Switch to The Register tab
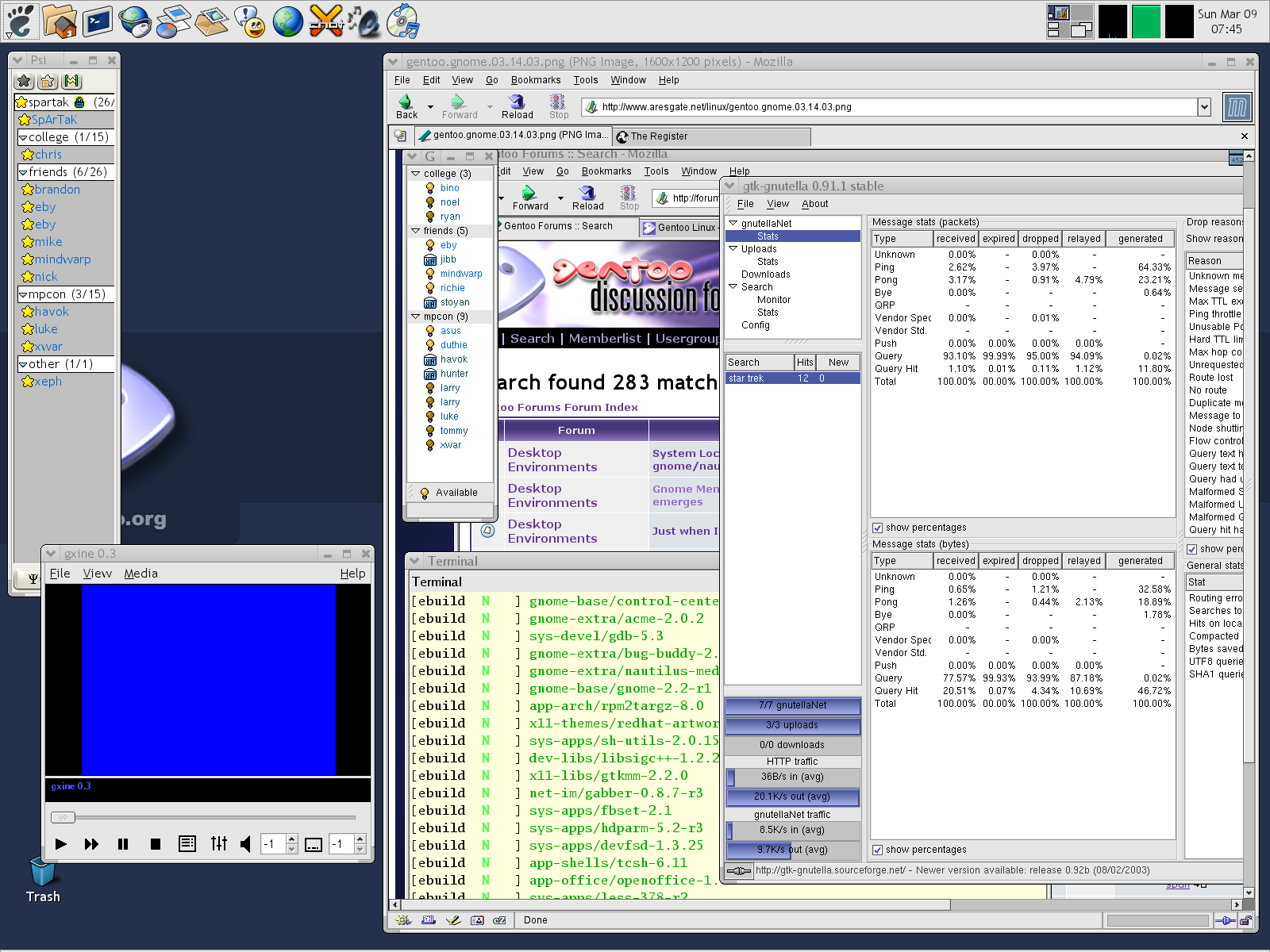Viewport: 1270px width, 952px height. [711, 136]
